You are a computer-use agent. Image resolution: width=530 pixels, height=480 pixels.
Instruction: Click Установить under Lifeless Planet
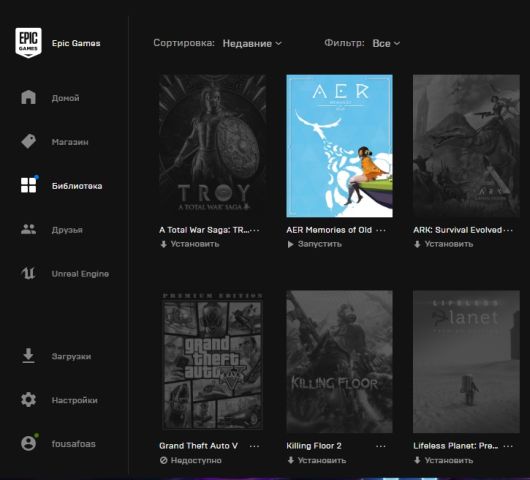[x=443, y=460]
